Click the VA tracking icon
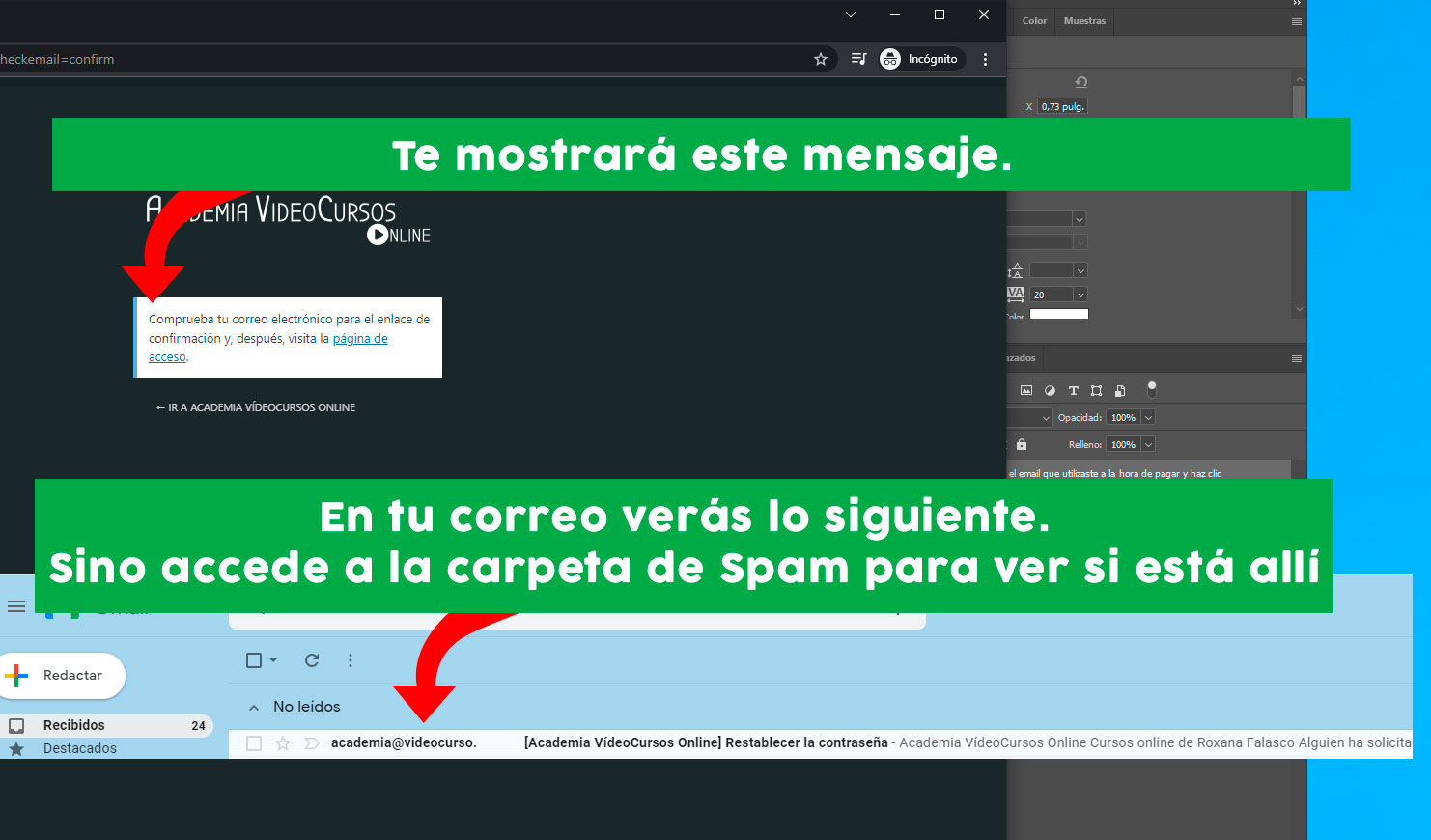 click(1016, 294)
